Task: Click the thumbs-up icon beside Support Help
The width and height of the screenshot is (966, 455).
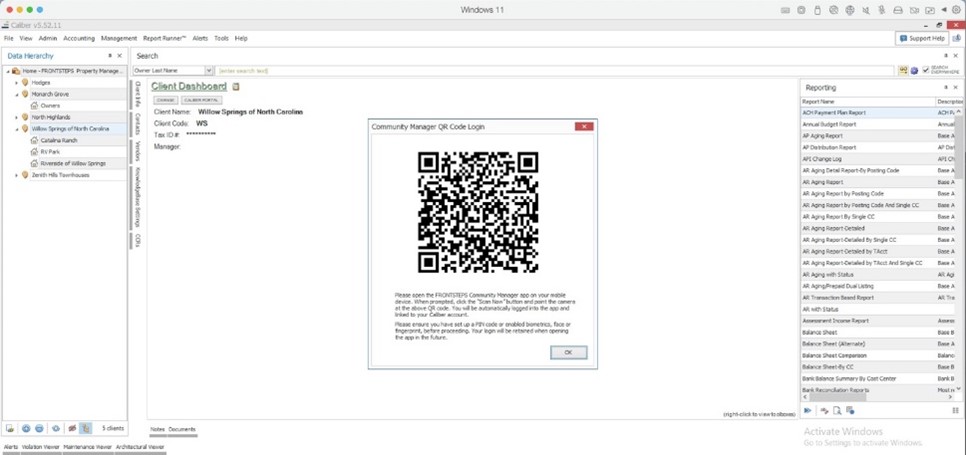Action: coord(957,38)
